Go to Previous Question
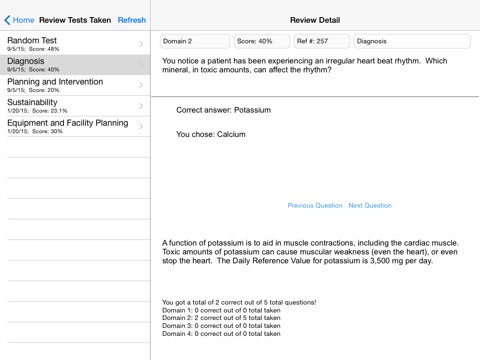 (x=315, y=205)
